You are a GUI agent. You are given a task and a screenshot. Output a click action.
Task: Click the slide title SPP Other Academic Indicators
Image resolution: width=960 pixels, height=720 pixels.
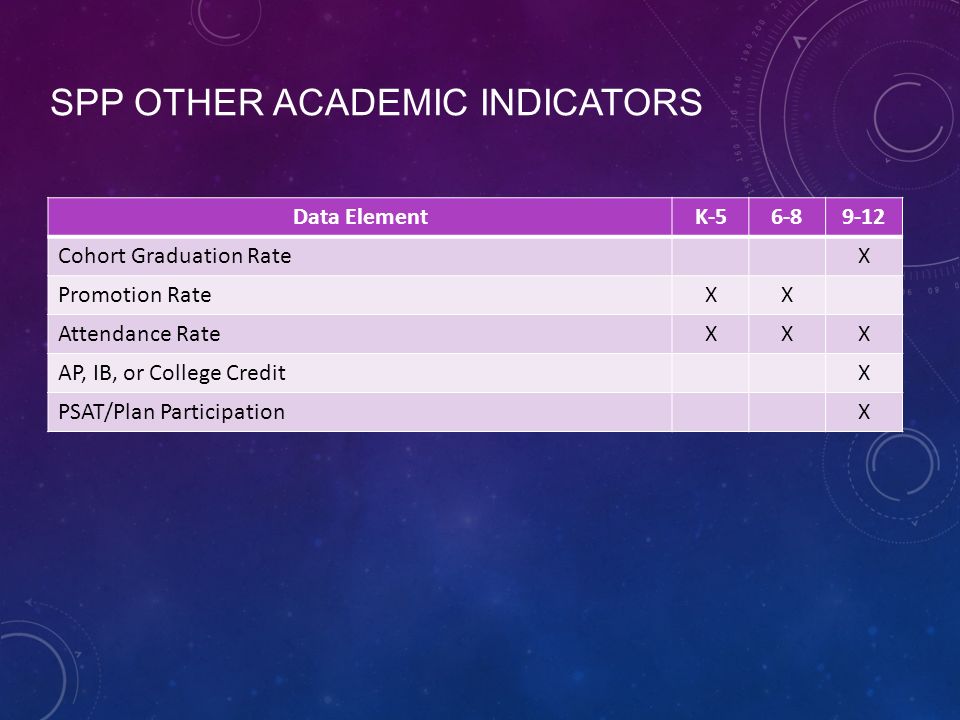(x=376, y=102)
